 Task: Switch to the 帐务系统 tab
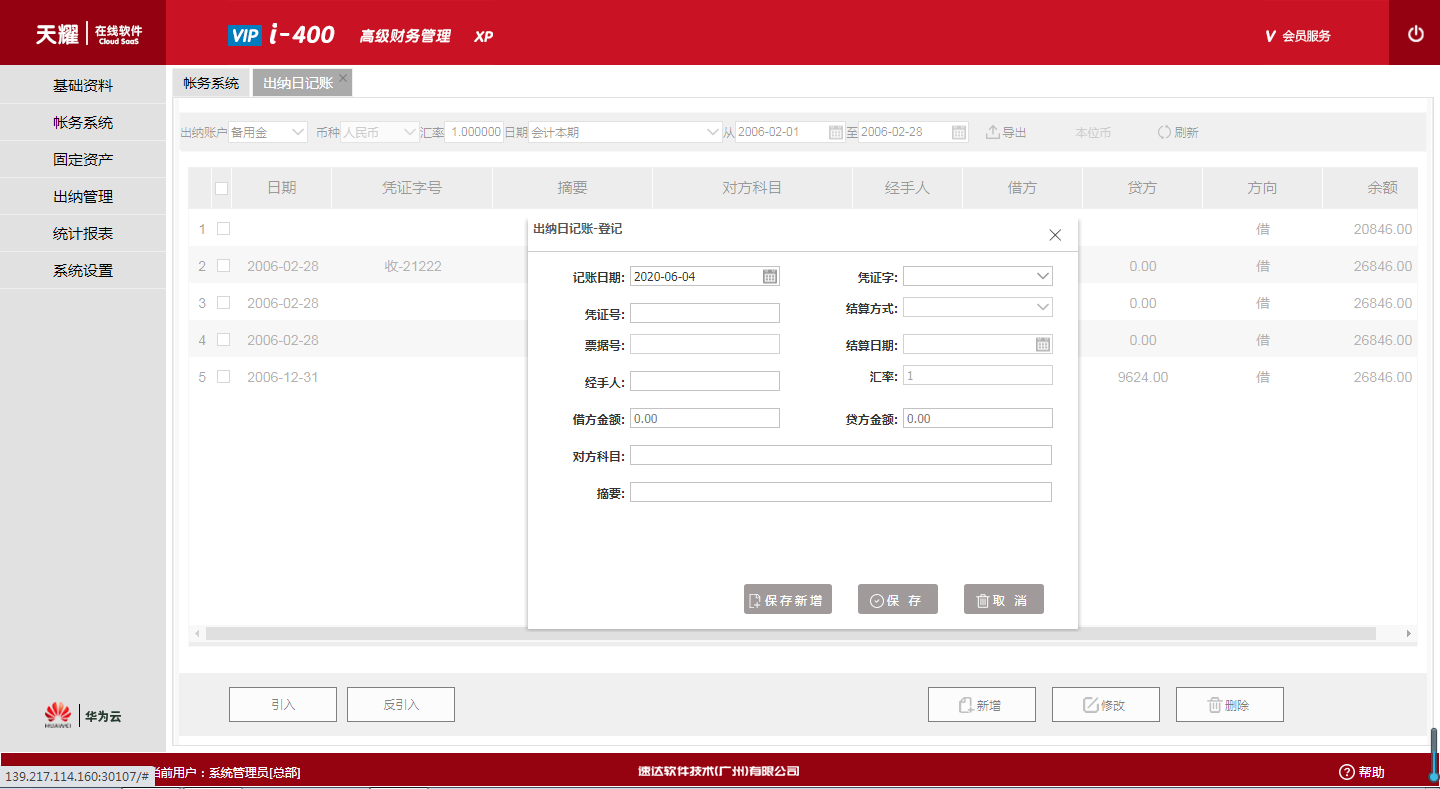pos(211,83)
